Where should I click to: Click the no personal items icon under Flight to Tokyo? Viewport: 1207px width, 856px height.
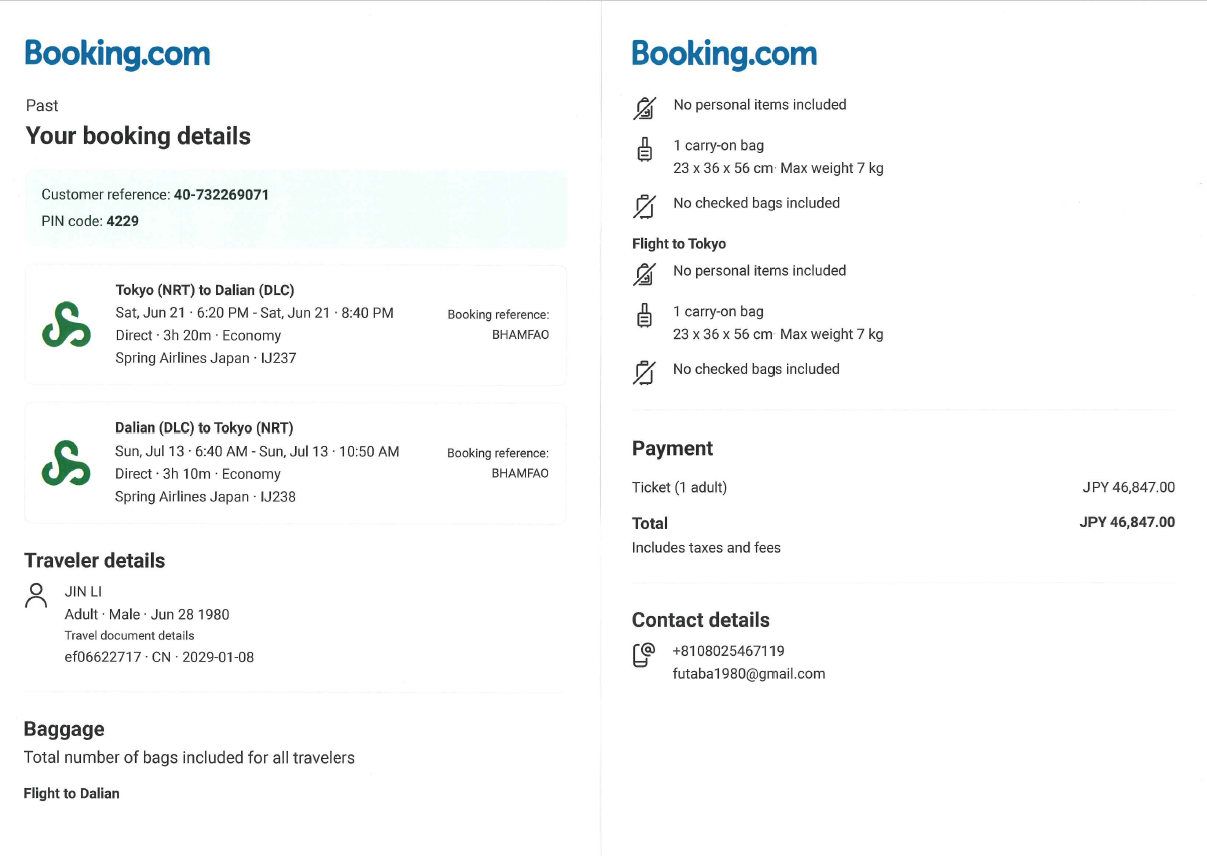645,273
